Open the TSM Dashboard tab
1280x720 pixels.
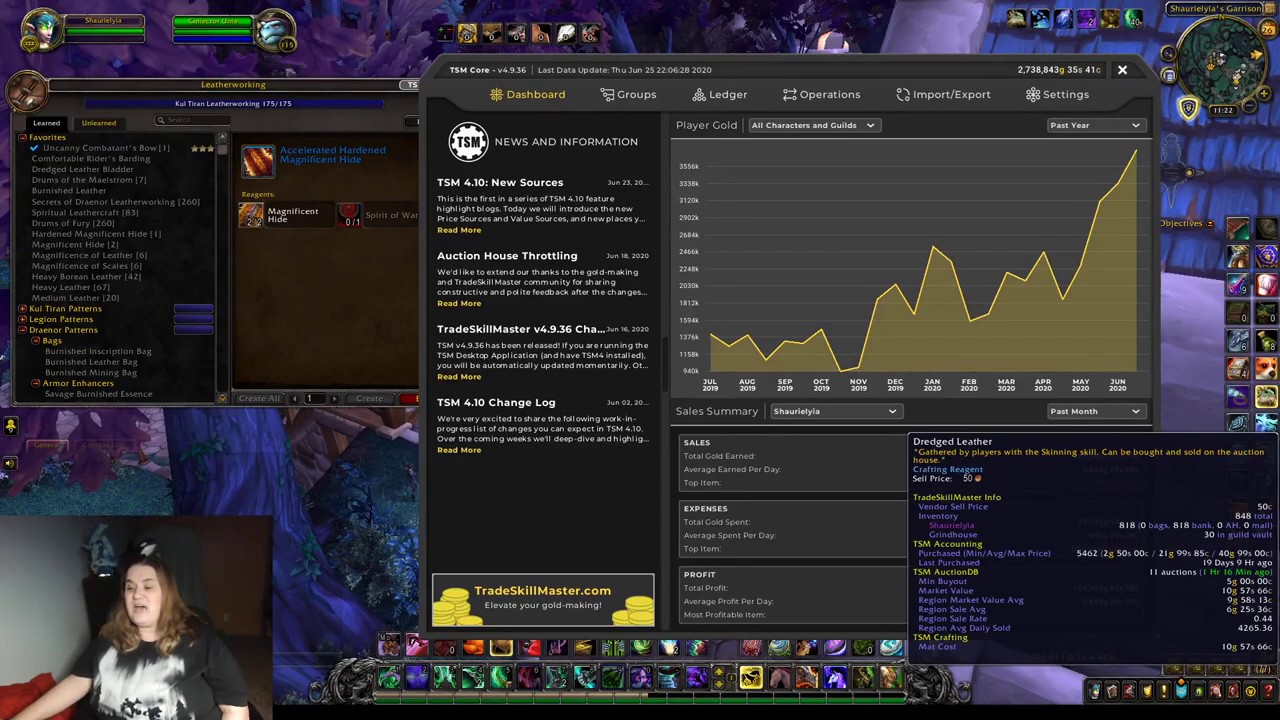(x=527, y=94)
